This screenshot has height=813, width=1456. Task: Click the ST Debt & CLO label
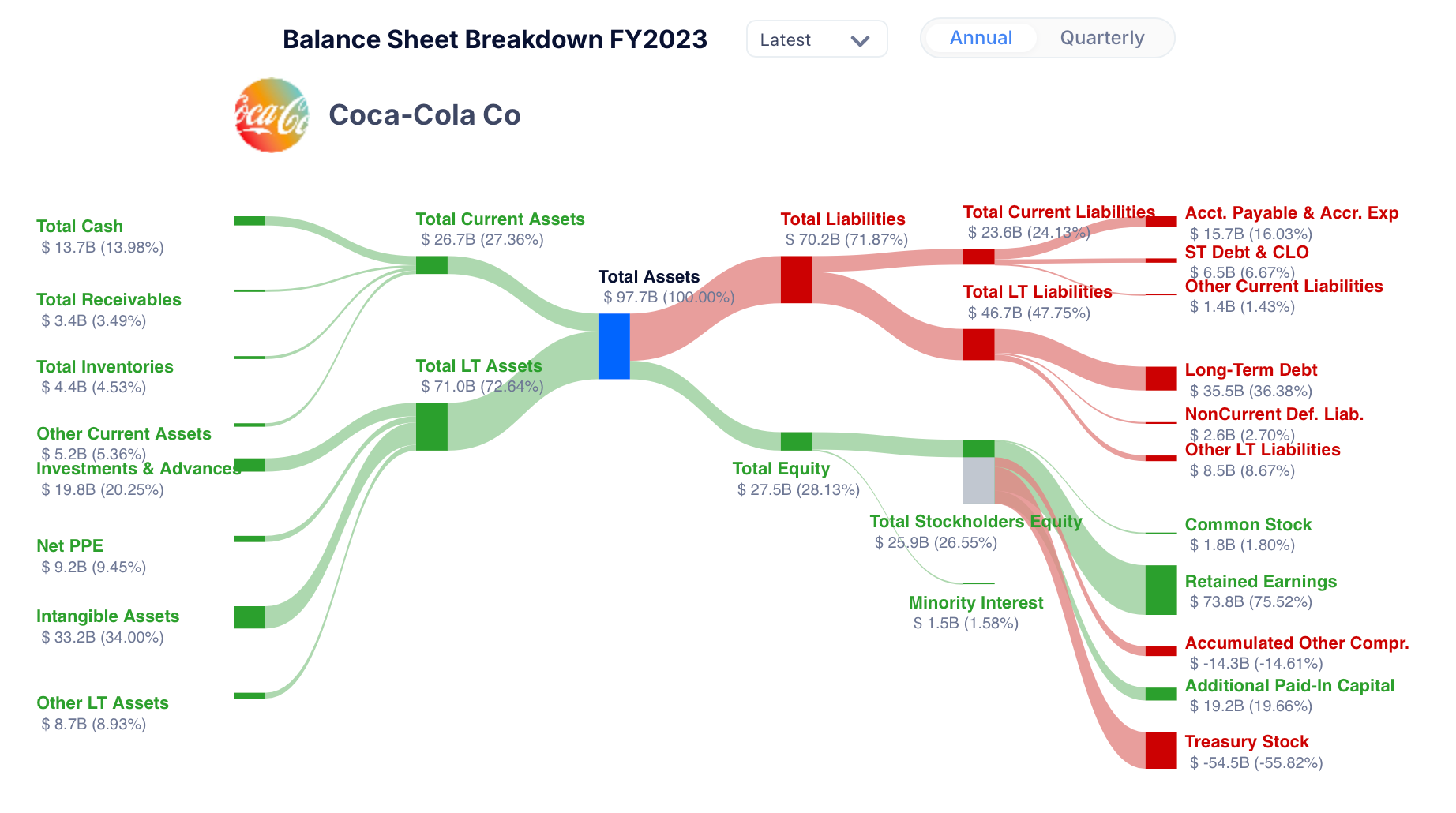pos(1247,253)
